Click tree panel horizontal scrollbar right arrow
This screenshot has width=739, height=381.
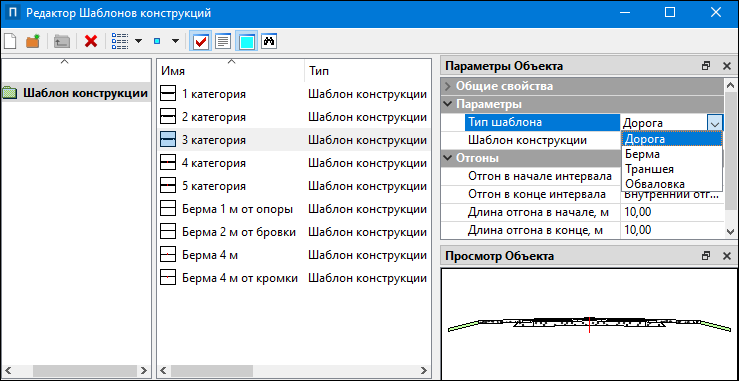(144, 371)
